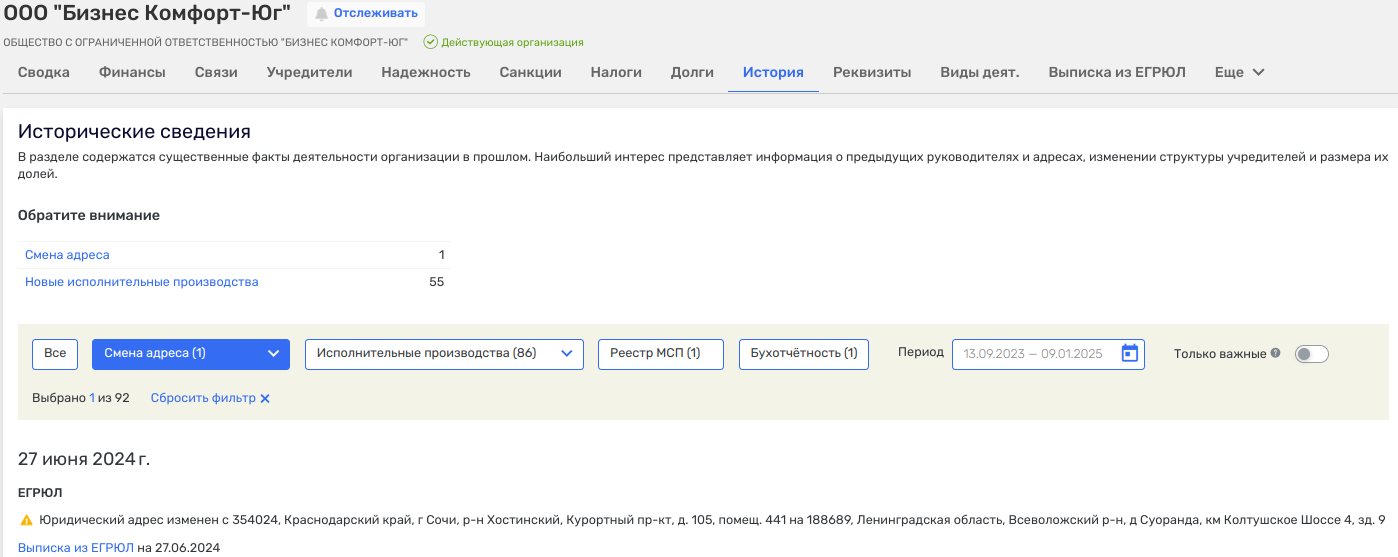Click the count 55 for исполнительные производства
Image resolution: width=1398 pixels, height=557 pixels.
point(436,282)
